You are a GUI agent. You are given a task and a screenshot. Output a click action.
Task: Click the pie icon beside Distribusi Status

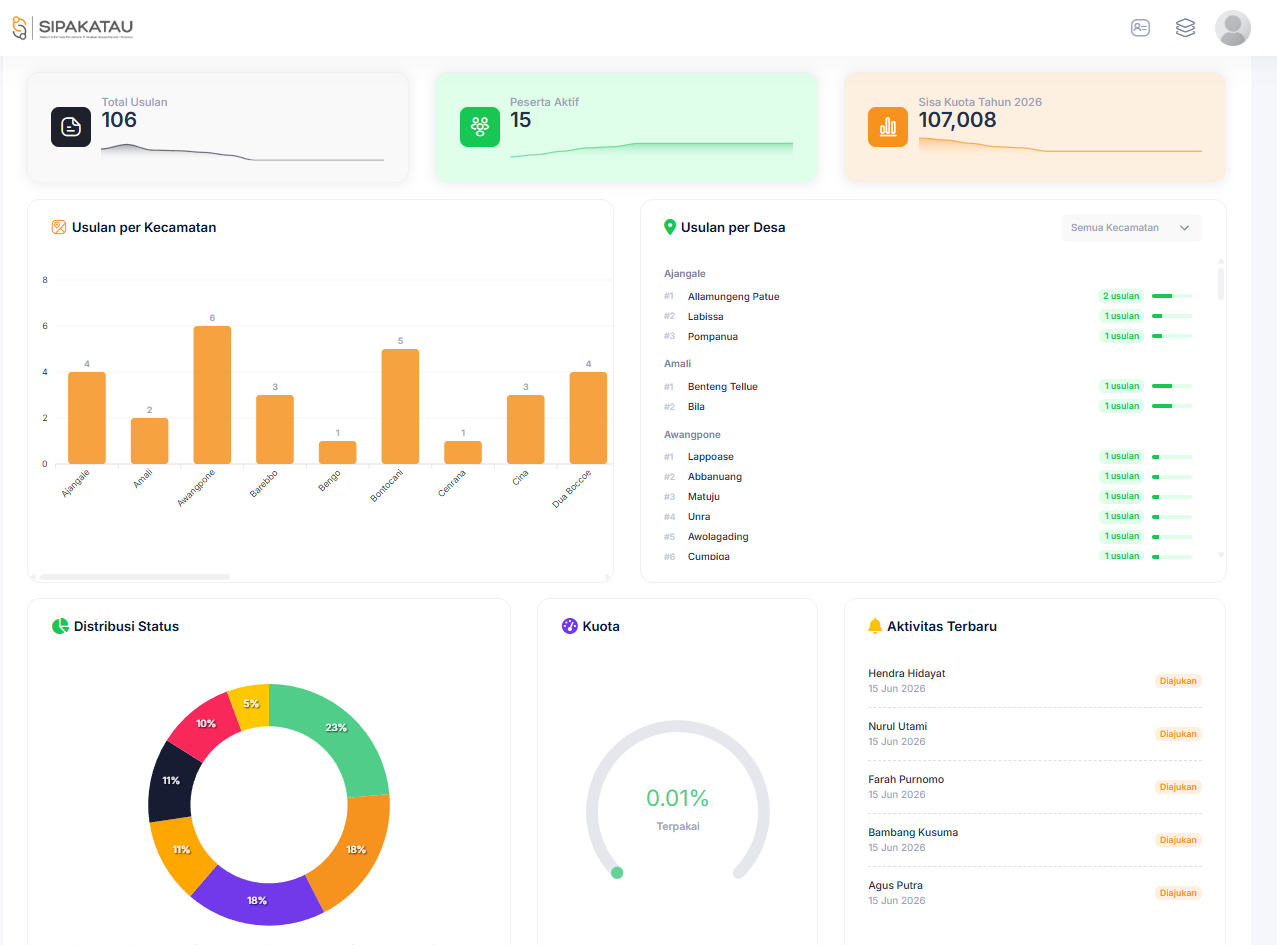pyautogui.click(x=60, y=626)
